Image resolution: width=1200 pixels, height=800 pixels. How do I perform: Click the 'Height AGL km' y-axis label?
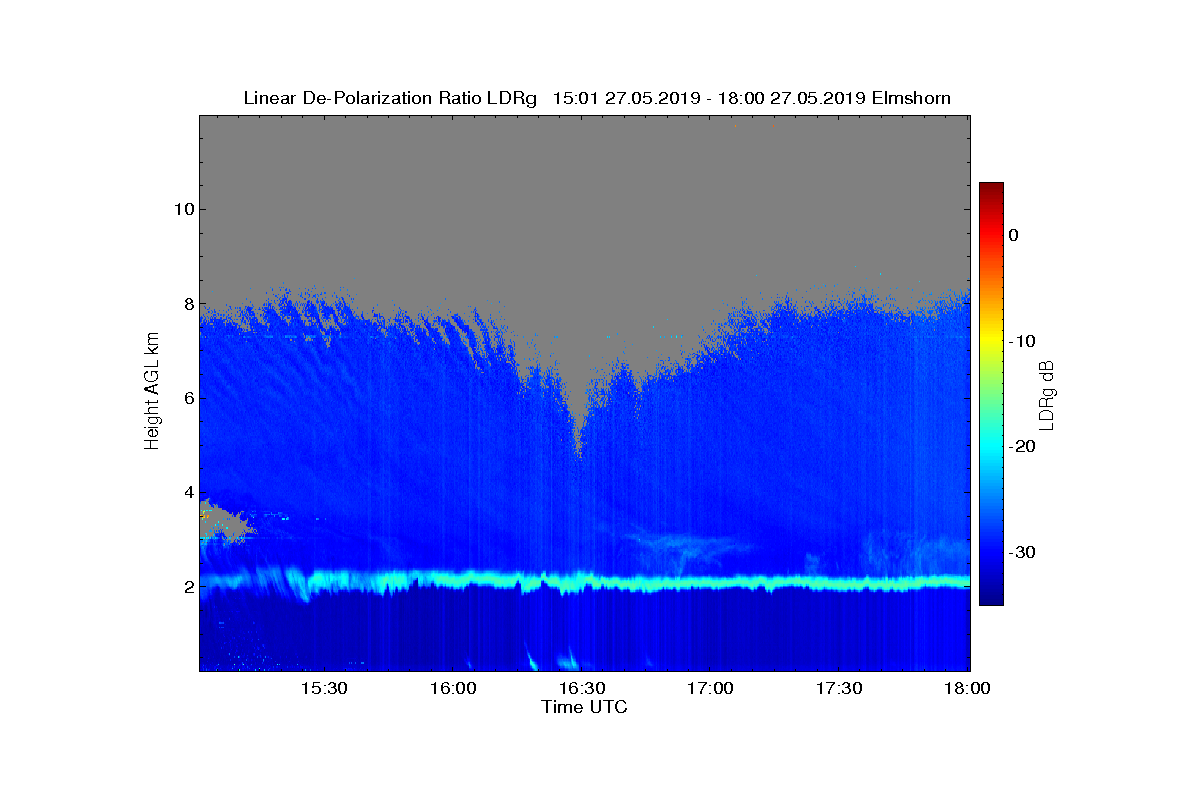(152, 392)
